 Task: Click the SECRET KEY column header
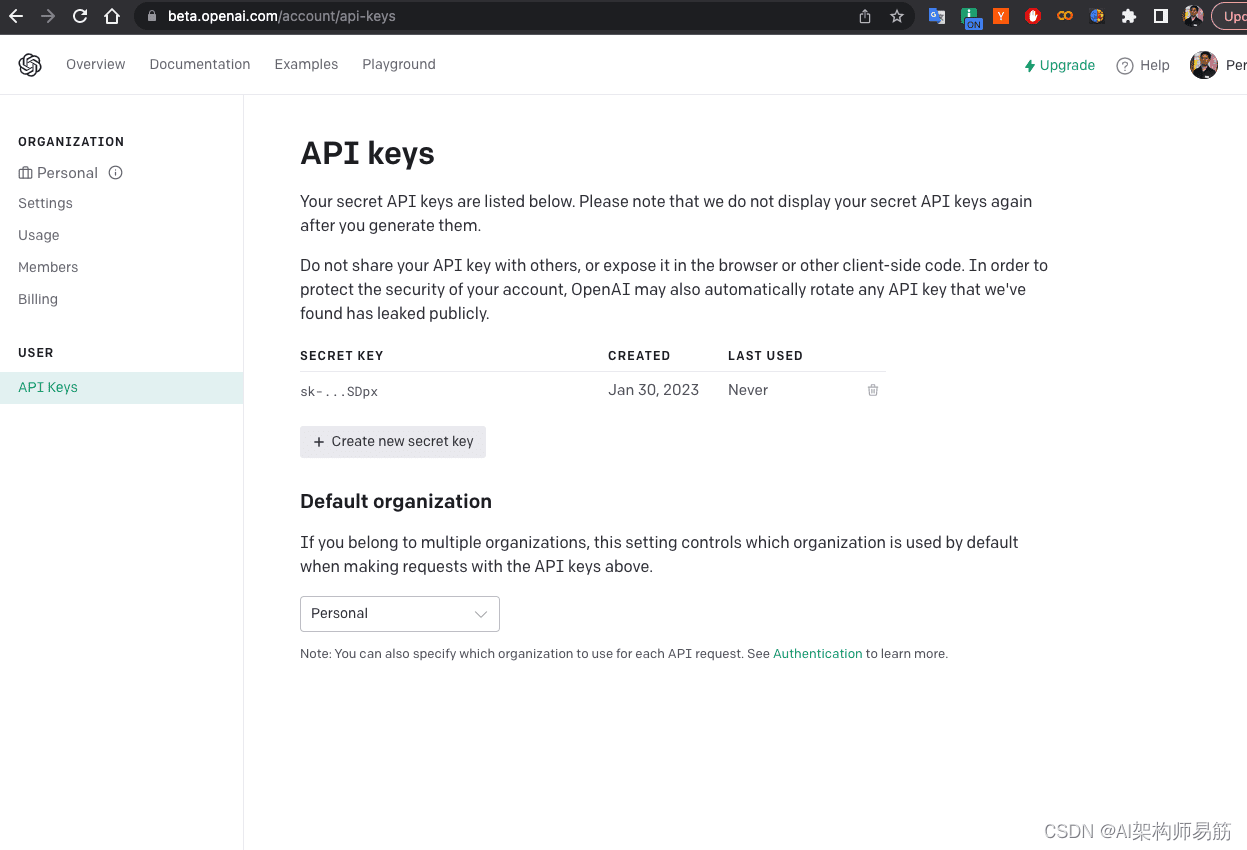point(342,356)
